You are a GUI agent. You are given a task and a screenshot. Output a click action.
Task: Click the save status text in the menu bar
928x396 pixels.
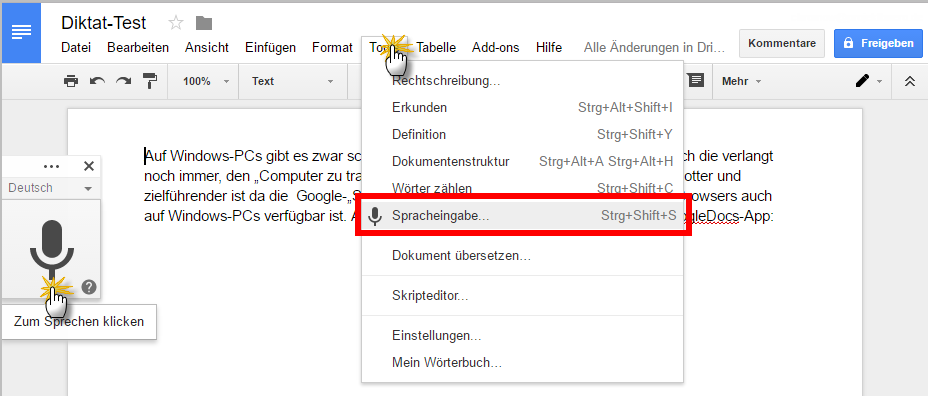pos(654,48)
